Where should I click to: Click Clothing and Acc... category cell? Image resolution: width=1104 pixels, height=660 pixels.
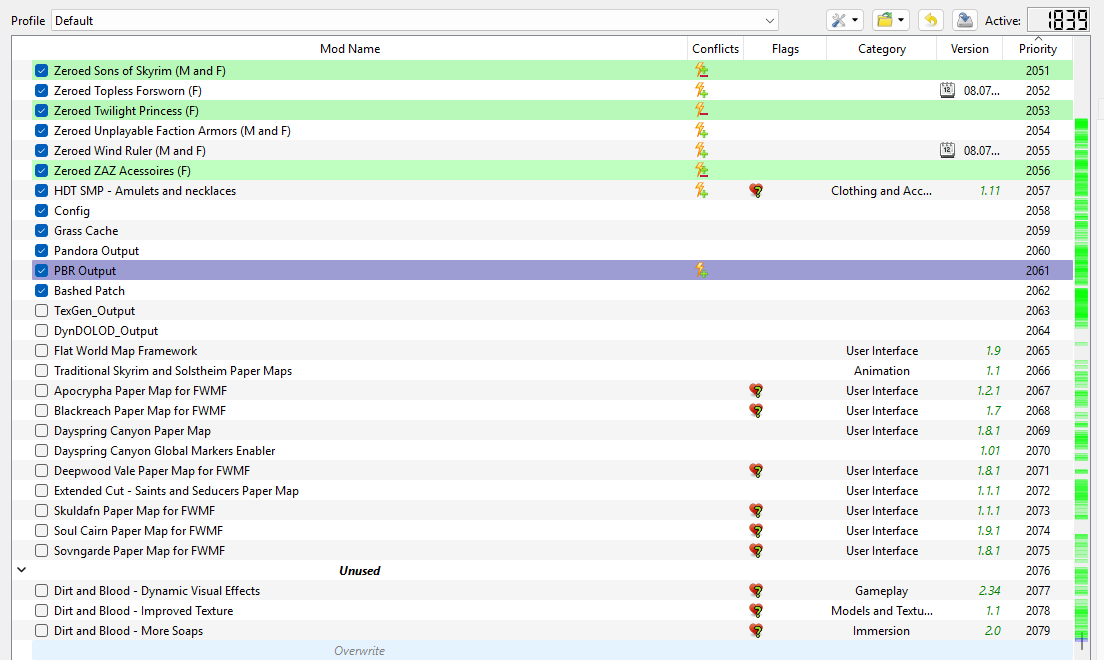882,190
